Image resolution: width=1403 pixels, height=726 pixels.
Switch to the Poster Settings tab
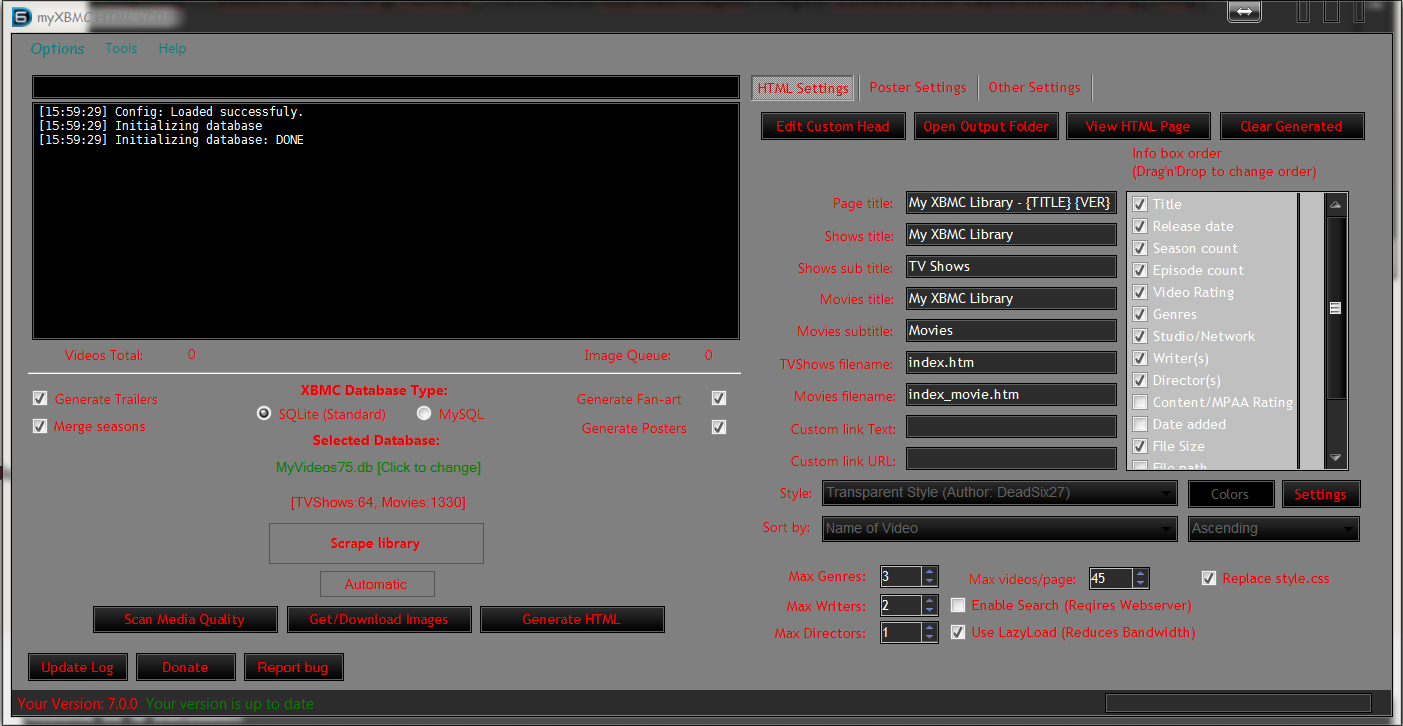[x=918, y=87]
